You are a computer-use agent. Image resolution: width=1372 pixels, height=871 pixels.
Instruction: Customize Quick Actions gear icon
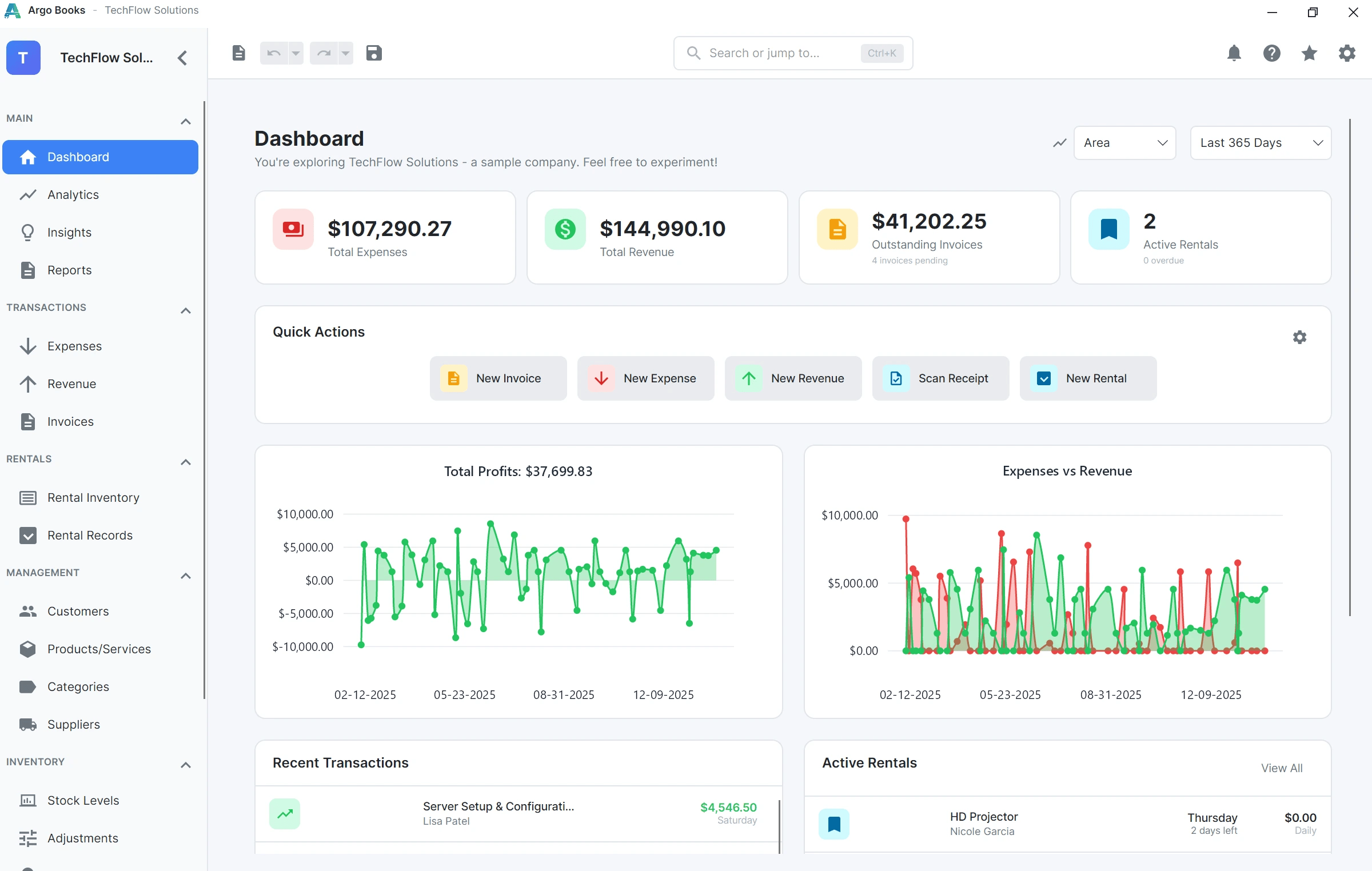1299,337
